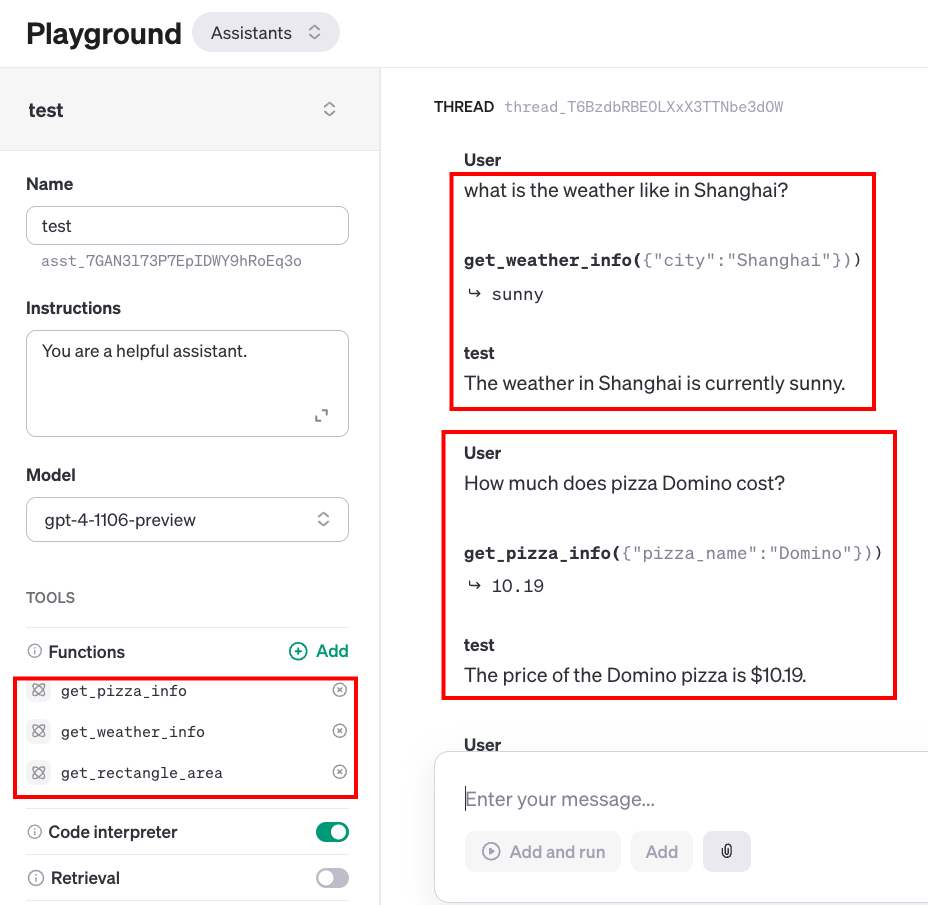The image size is (928, 905).
Task: Click the info icon beside Functions
Action: point(35,652)
